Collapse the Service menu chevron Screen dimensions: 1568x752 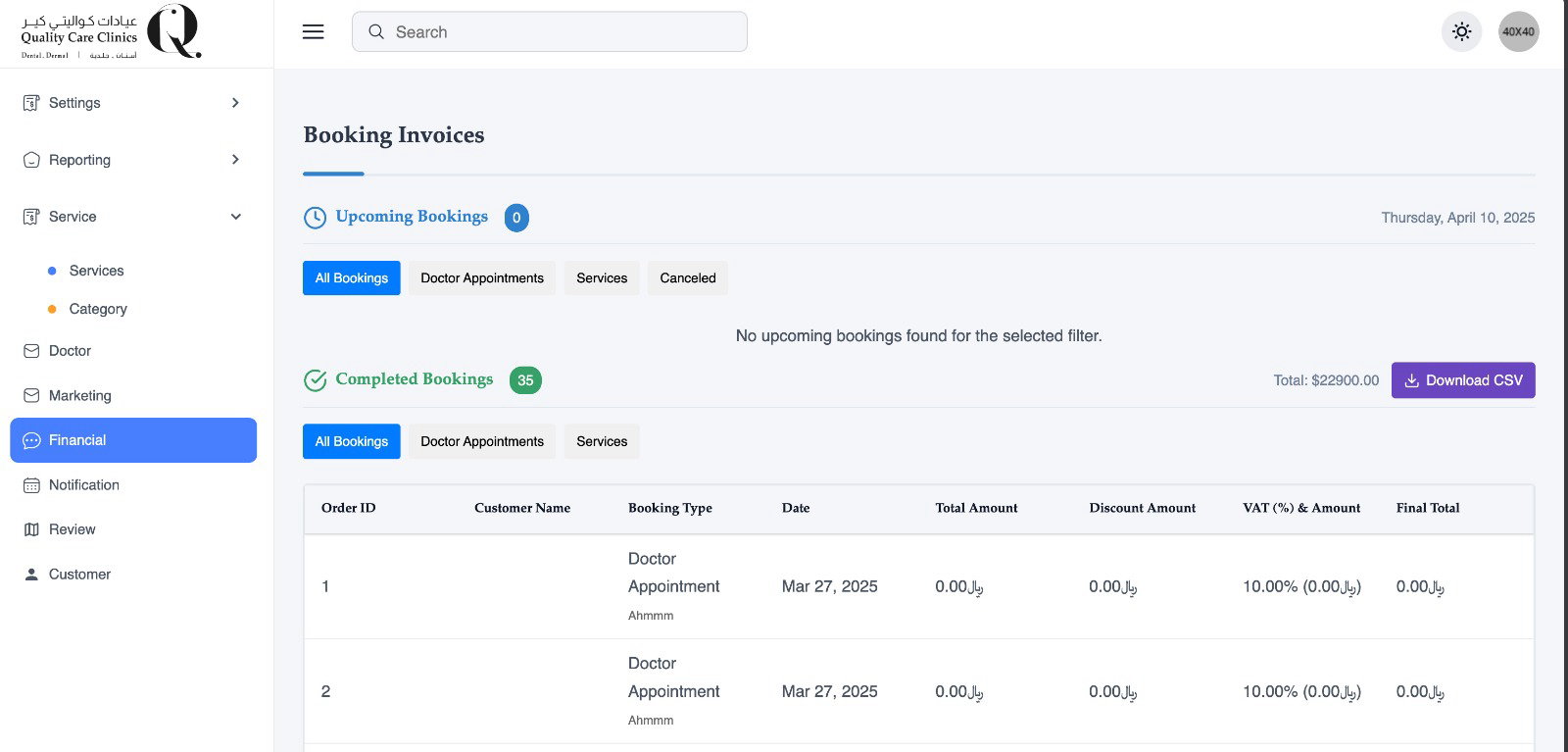click(235, 217)
